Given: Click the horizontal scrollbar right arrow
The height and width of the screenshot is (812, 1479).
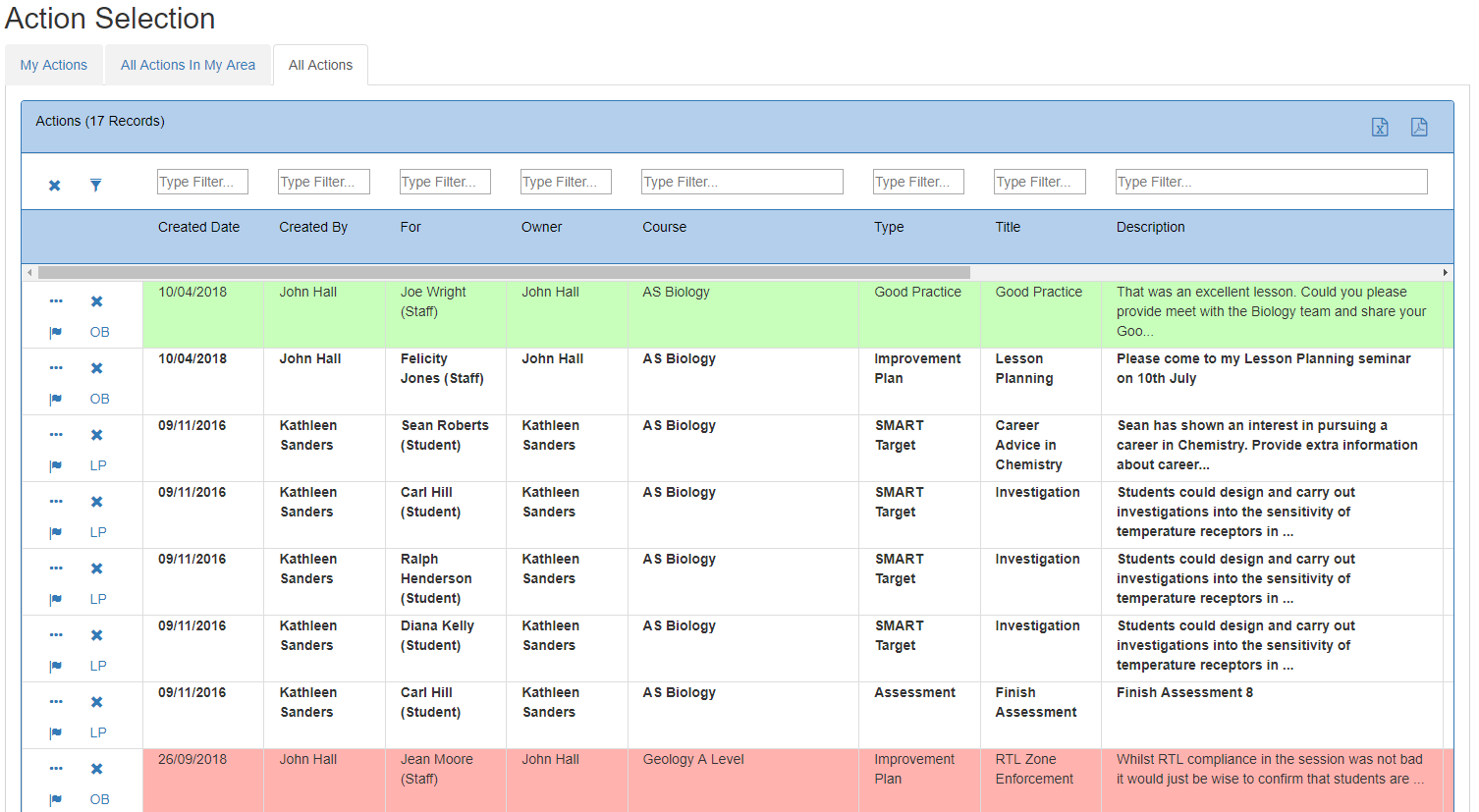Looking at the screenshot, I should (x=1445, y=273).
